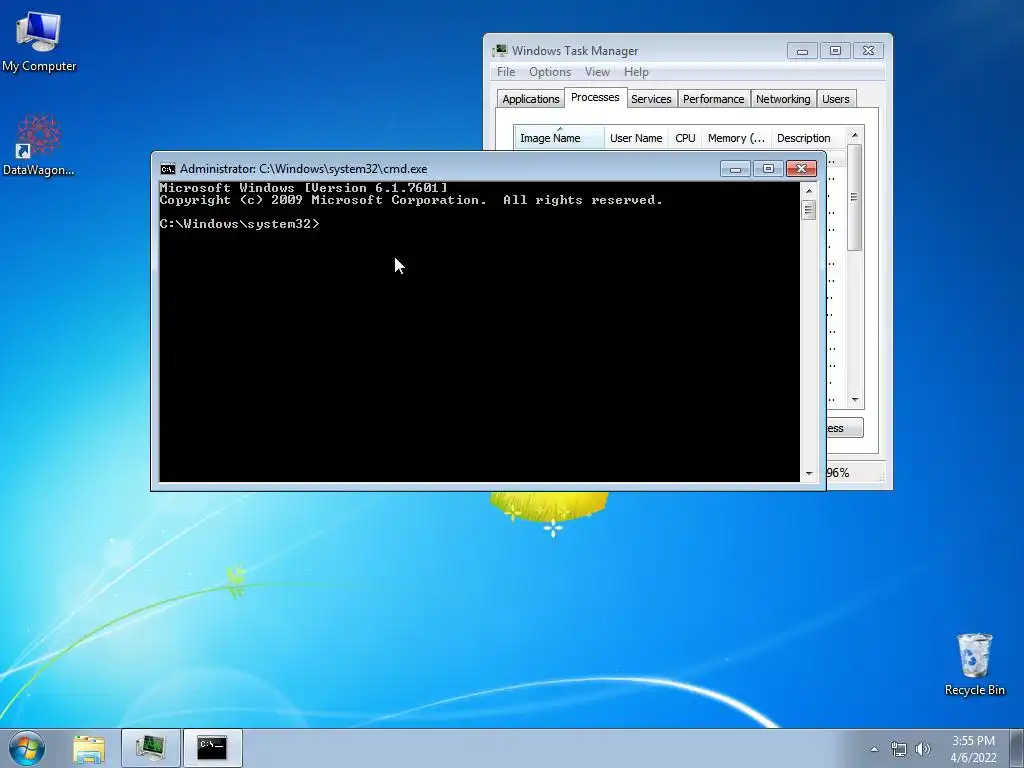Click the Show Desktop strip on the taskbar
This screenshot has height=768, width=1024.
click(x=1017, y=748)
